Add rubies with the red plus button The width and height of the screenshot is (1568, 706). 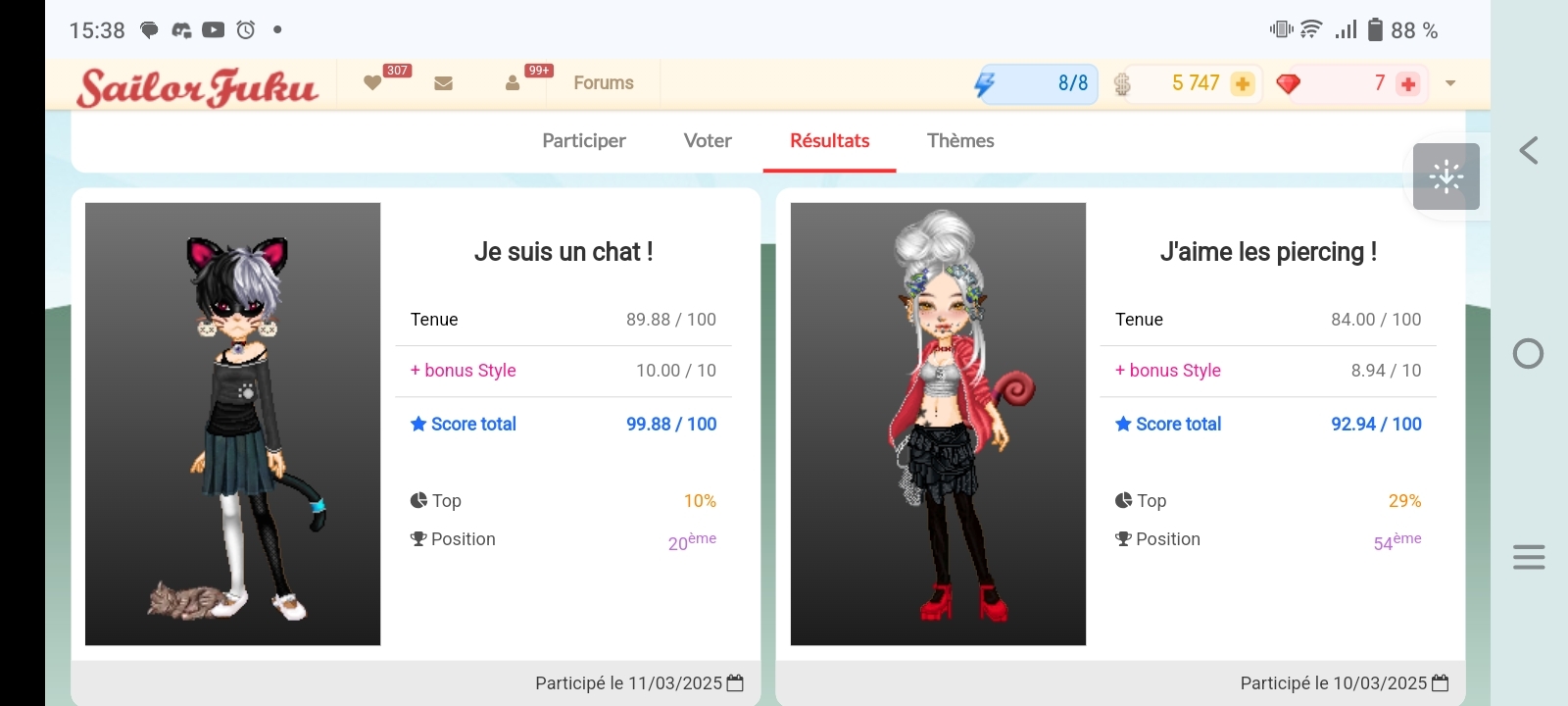click(1408, 84)
